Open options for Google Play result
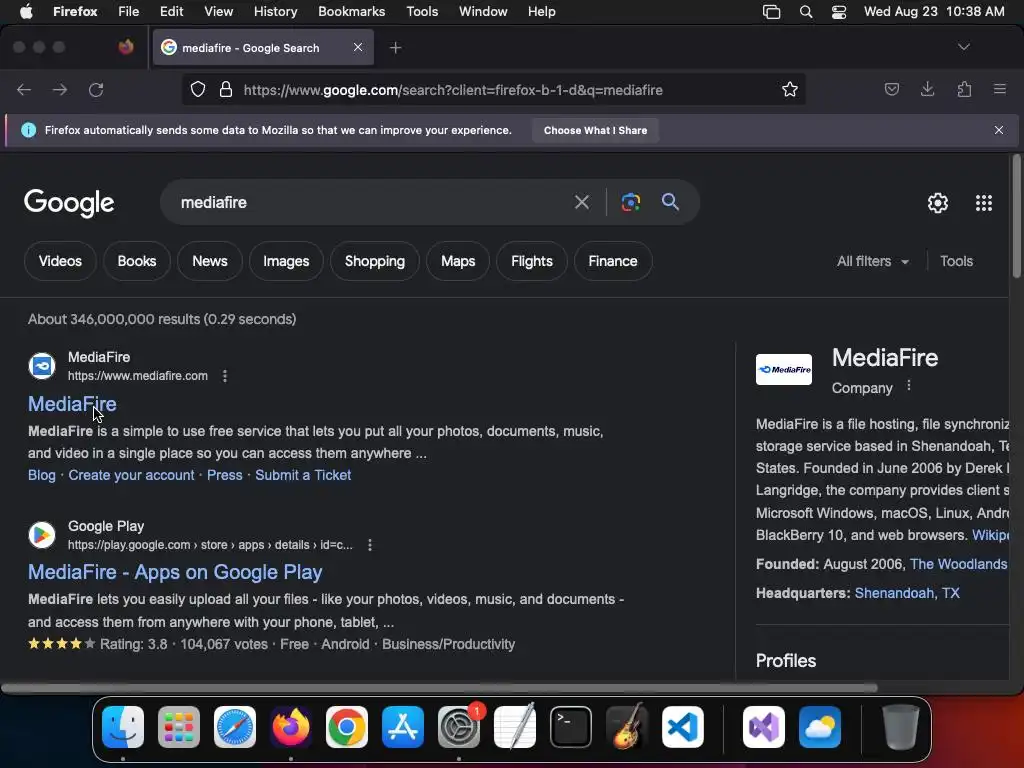1024x768 pixels. pyautogui.click(x=370, y=545)
